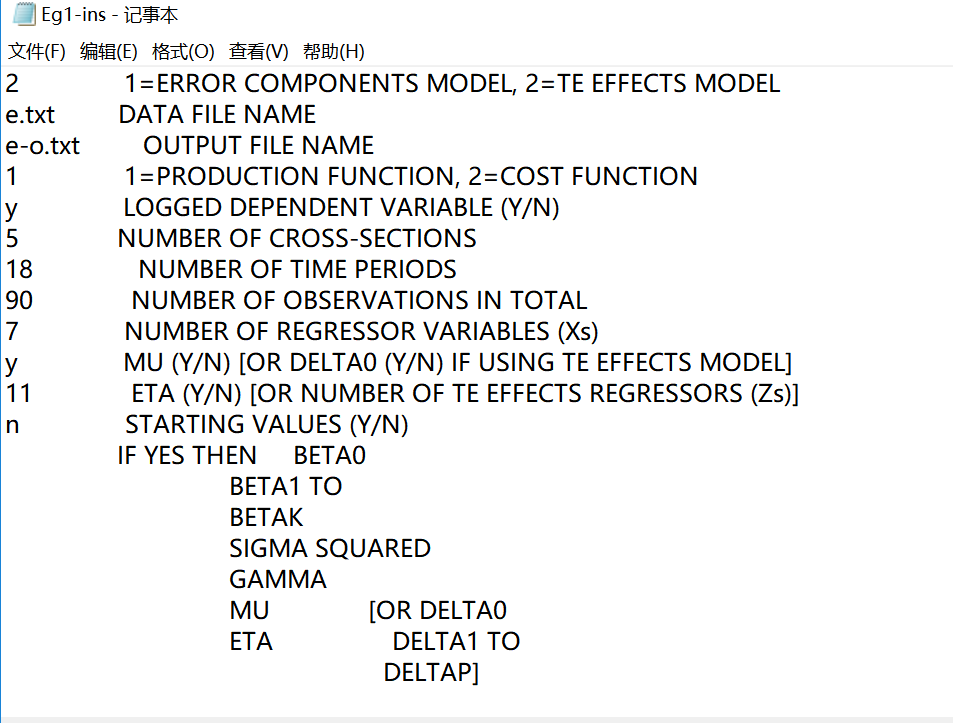Click the word GAMMA
The image size is (953, 723).
[278, 580]
